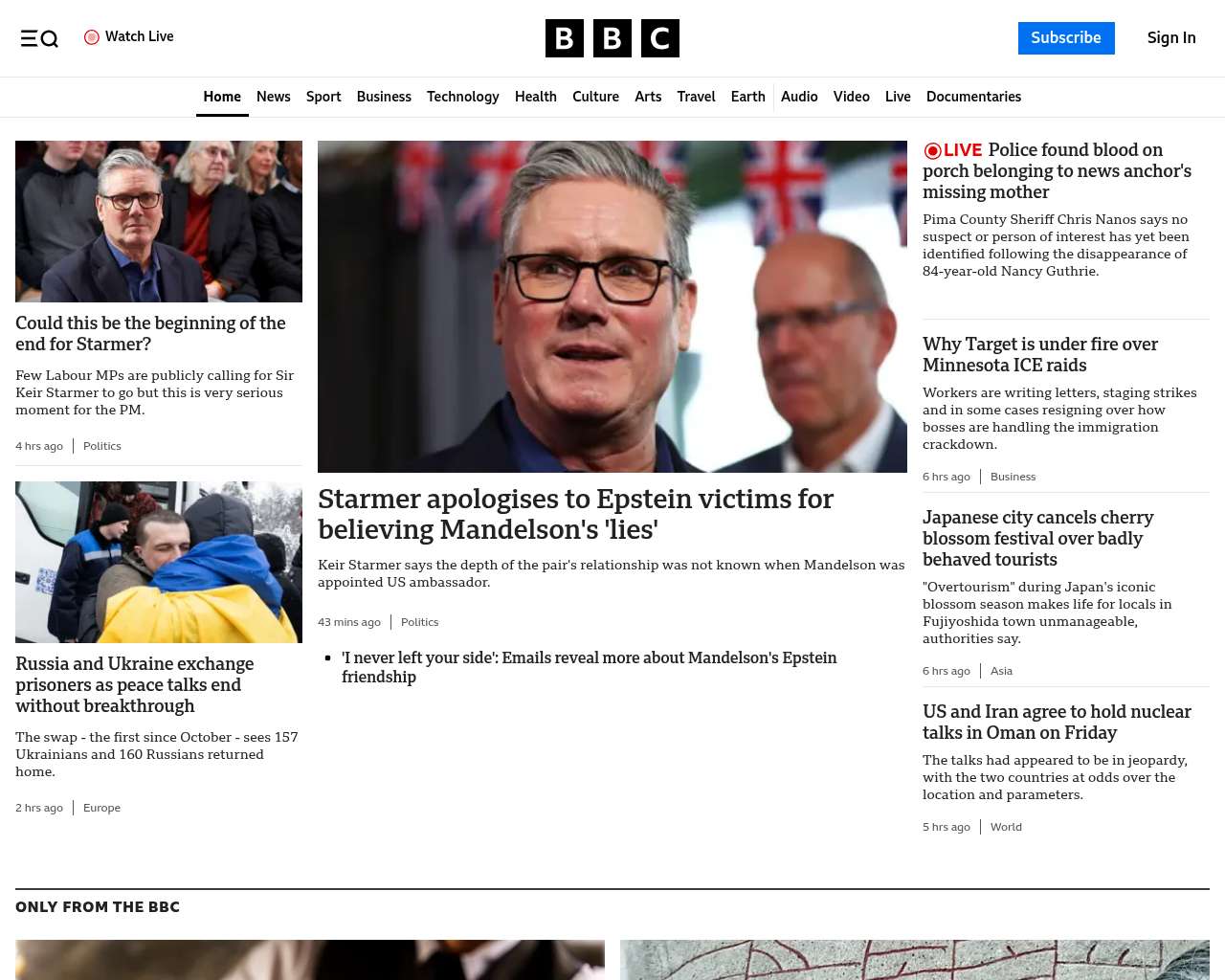Click the 'Workers are writing letters' summary

pos(1059,418)
